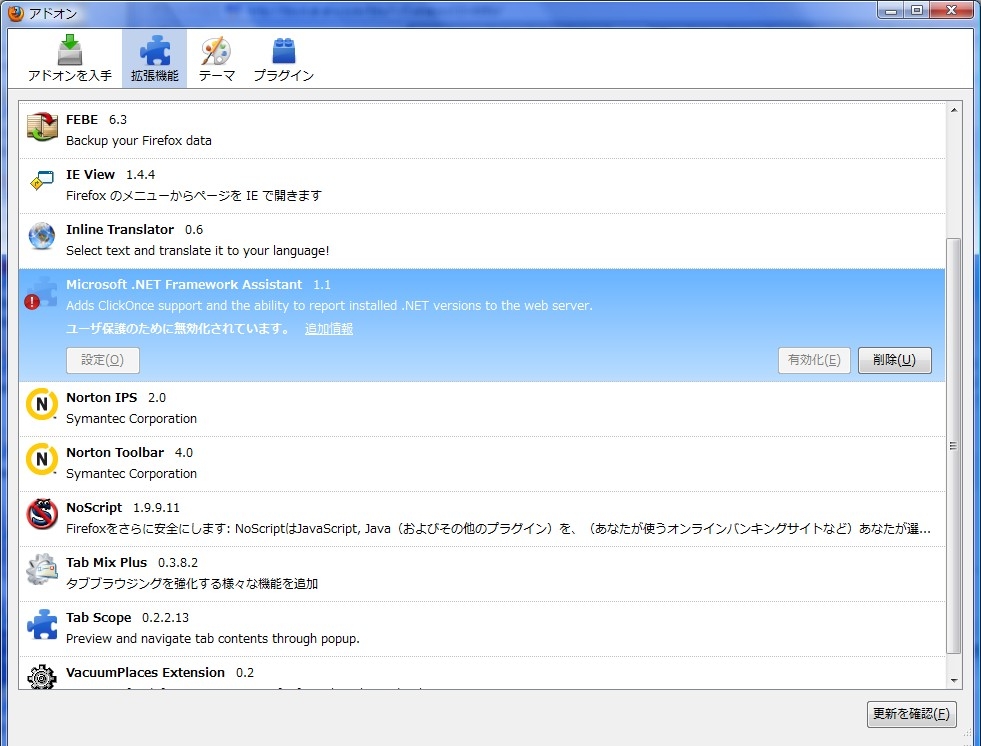The height and width of the screenshot is (746, 981).
Task: Open the テーマ (Themes) tab
Action: [216, 58]
